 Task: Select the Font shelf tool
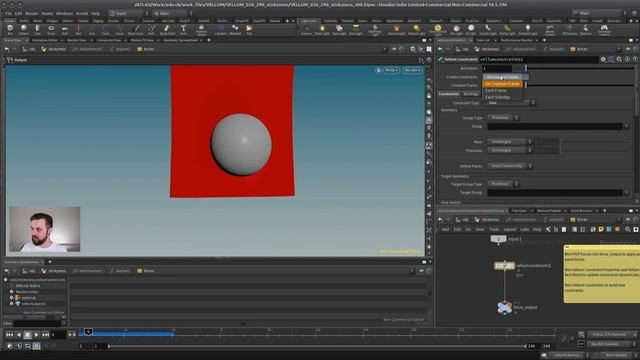coord(183,29)
